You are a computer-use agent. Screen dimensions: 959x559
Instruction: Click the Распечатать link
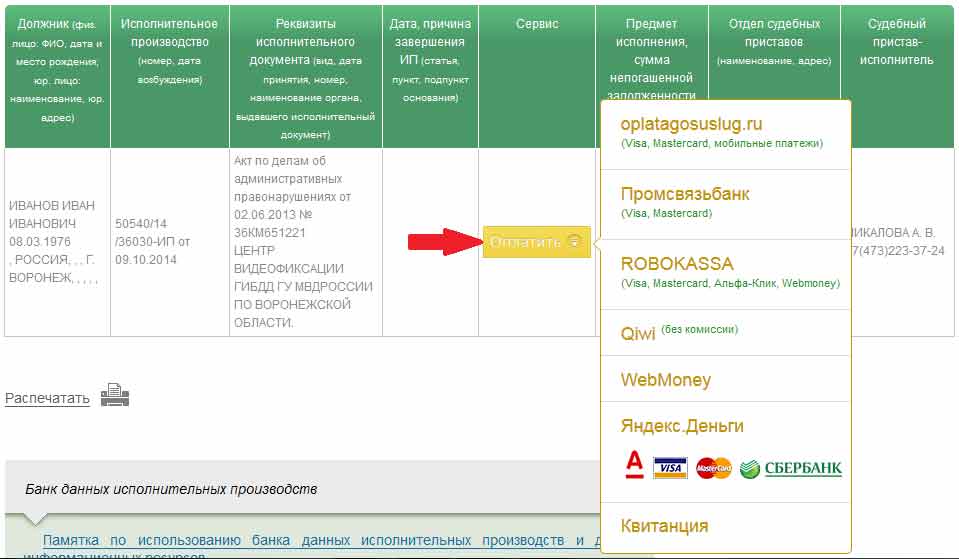[x=47, y=398]
